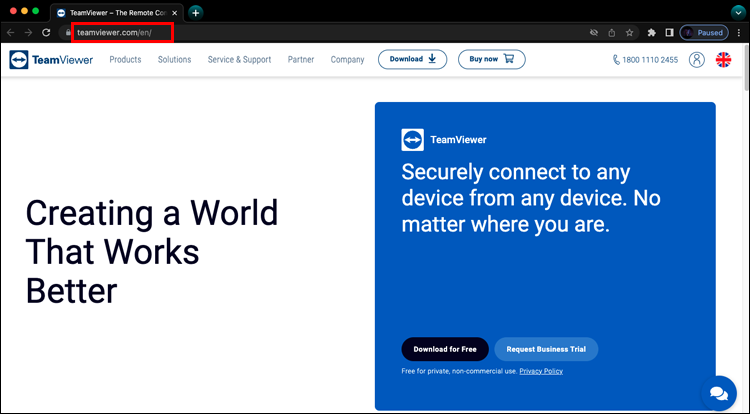Click the address bar URL teamviewer.com/en/
This screenshot has height=414, width=750.
click(x=114, y=33)
